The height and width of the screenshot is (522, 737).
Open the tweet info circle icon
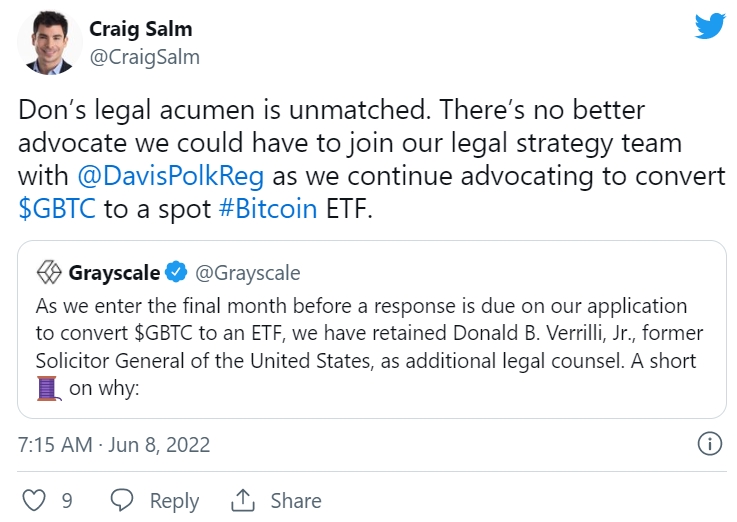(709, 444)
